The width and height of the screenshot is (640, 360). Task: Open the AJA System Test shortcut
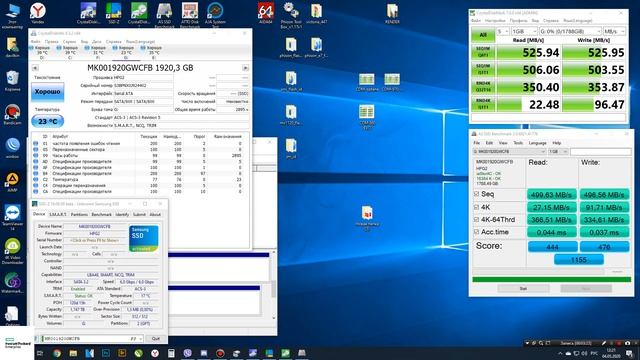[x=215, y=14]
